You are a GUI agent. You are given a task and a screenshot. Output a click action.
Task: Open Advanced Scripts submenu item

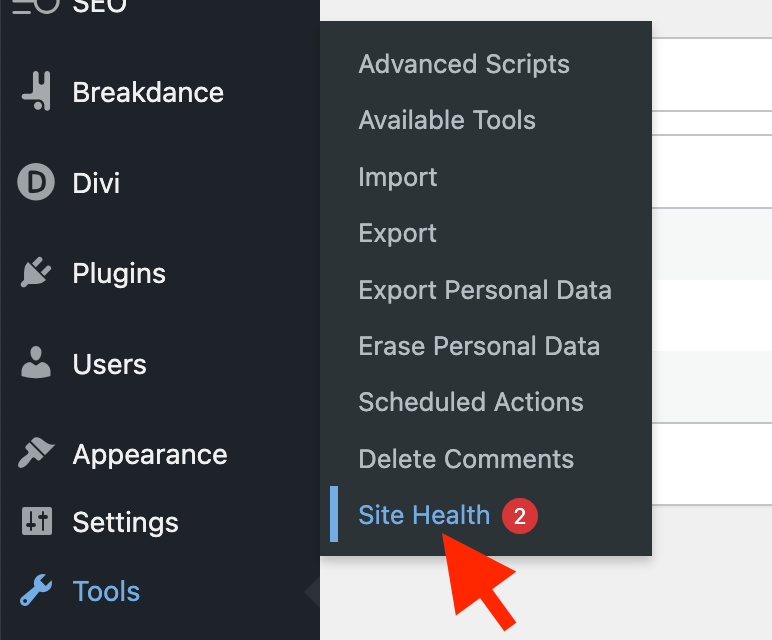[464, 64]
